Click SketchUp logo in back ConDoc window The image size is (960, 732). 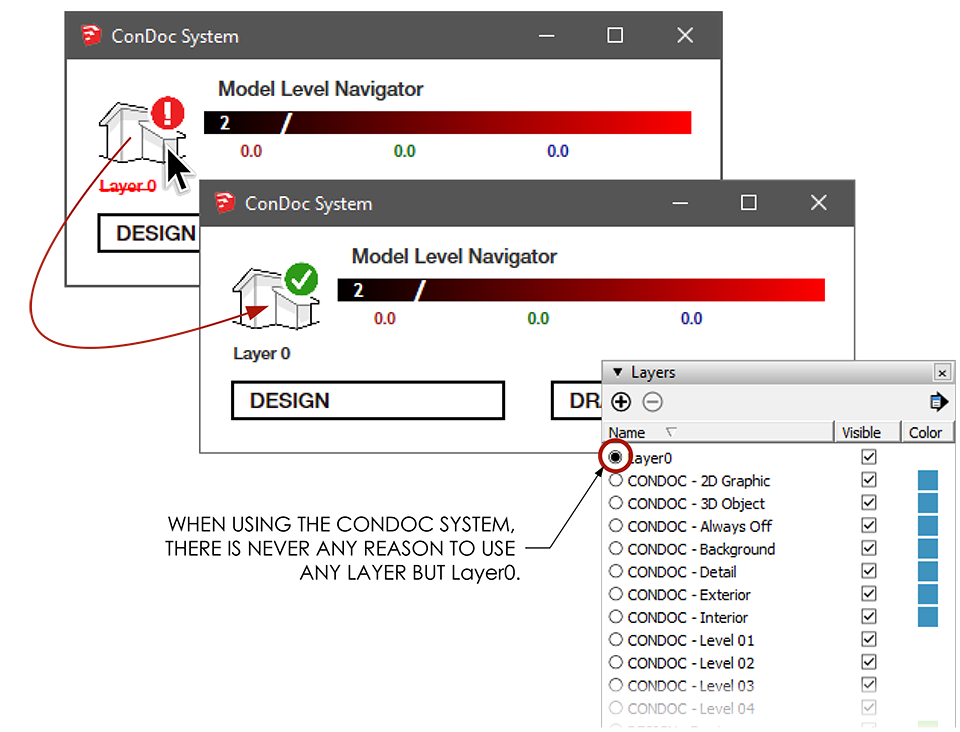91,35
